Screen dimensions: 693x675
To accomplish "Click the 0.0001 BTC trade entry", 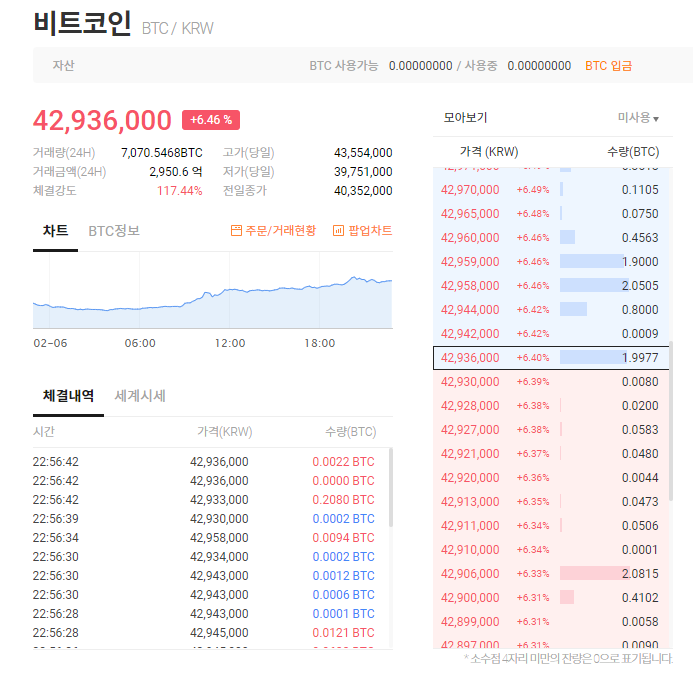I will (343, 614).
